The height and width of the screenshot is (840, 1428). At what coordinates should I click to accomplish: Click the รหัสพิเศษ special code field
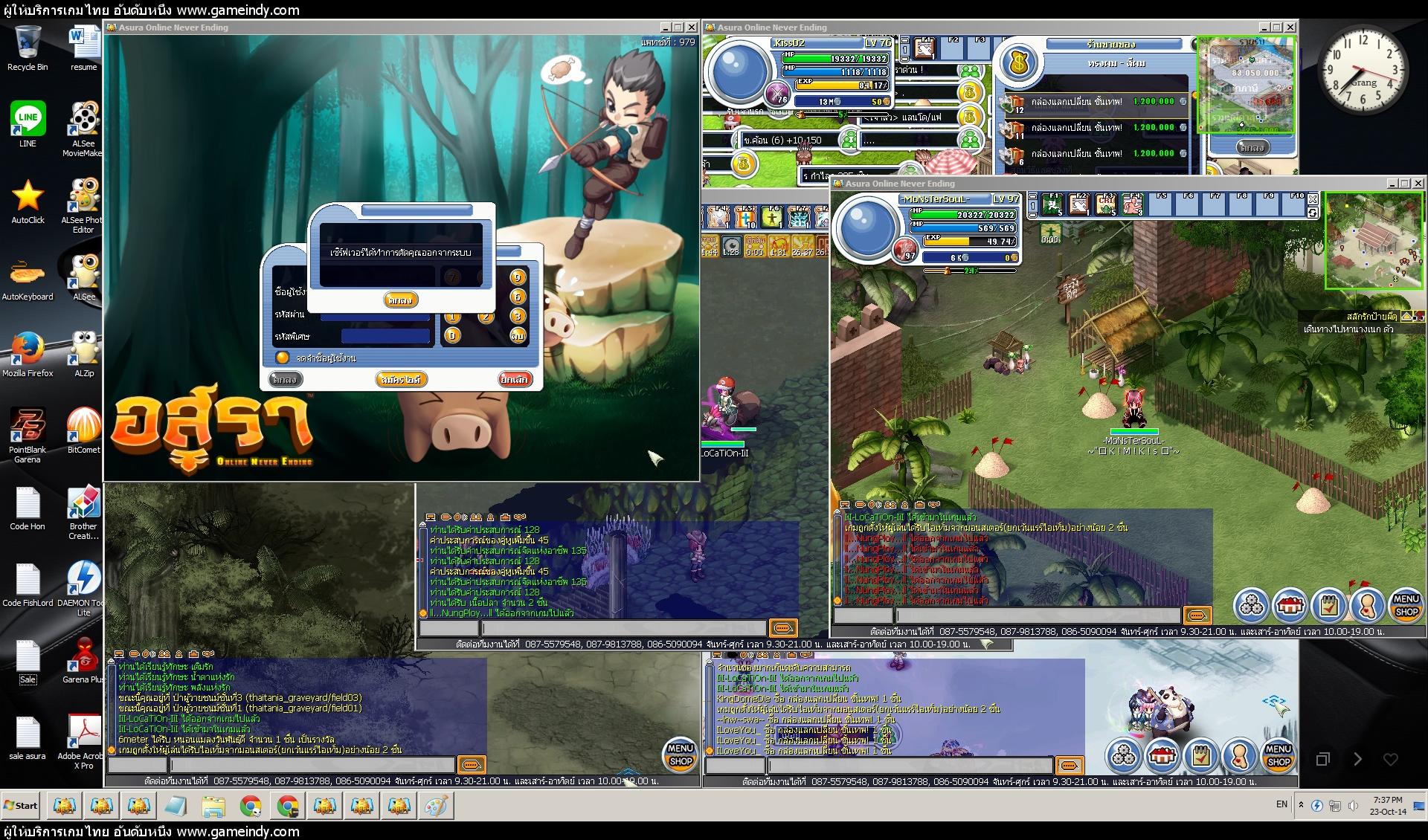pyautogui.click(x=385, y=337)
